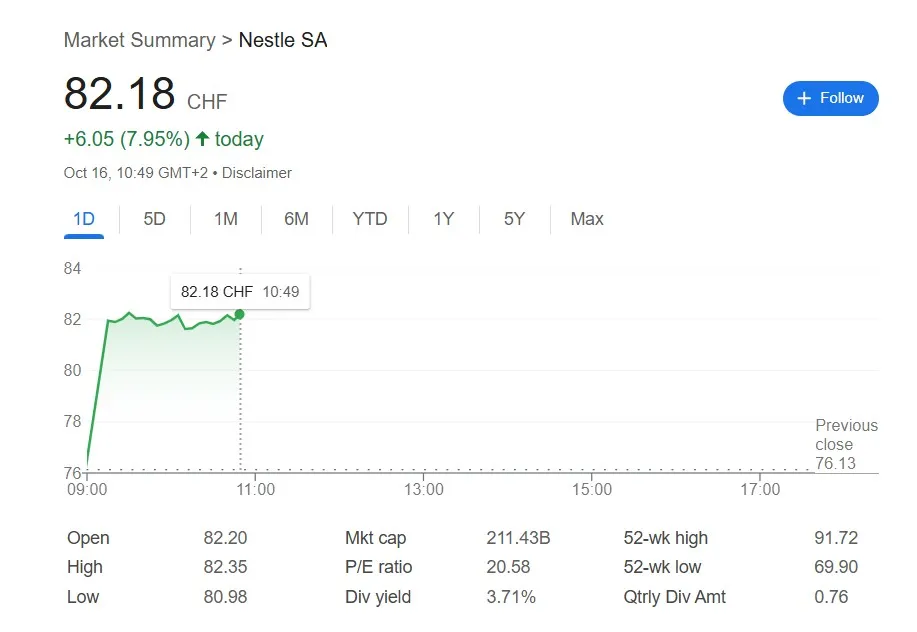Click the green price marker dot on chart
The height and width of the screenshot is (632, 917).
coord(239,314)
